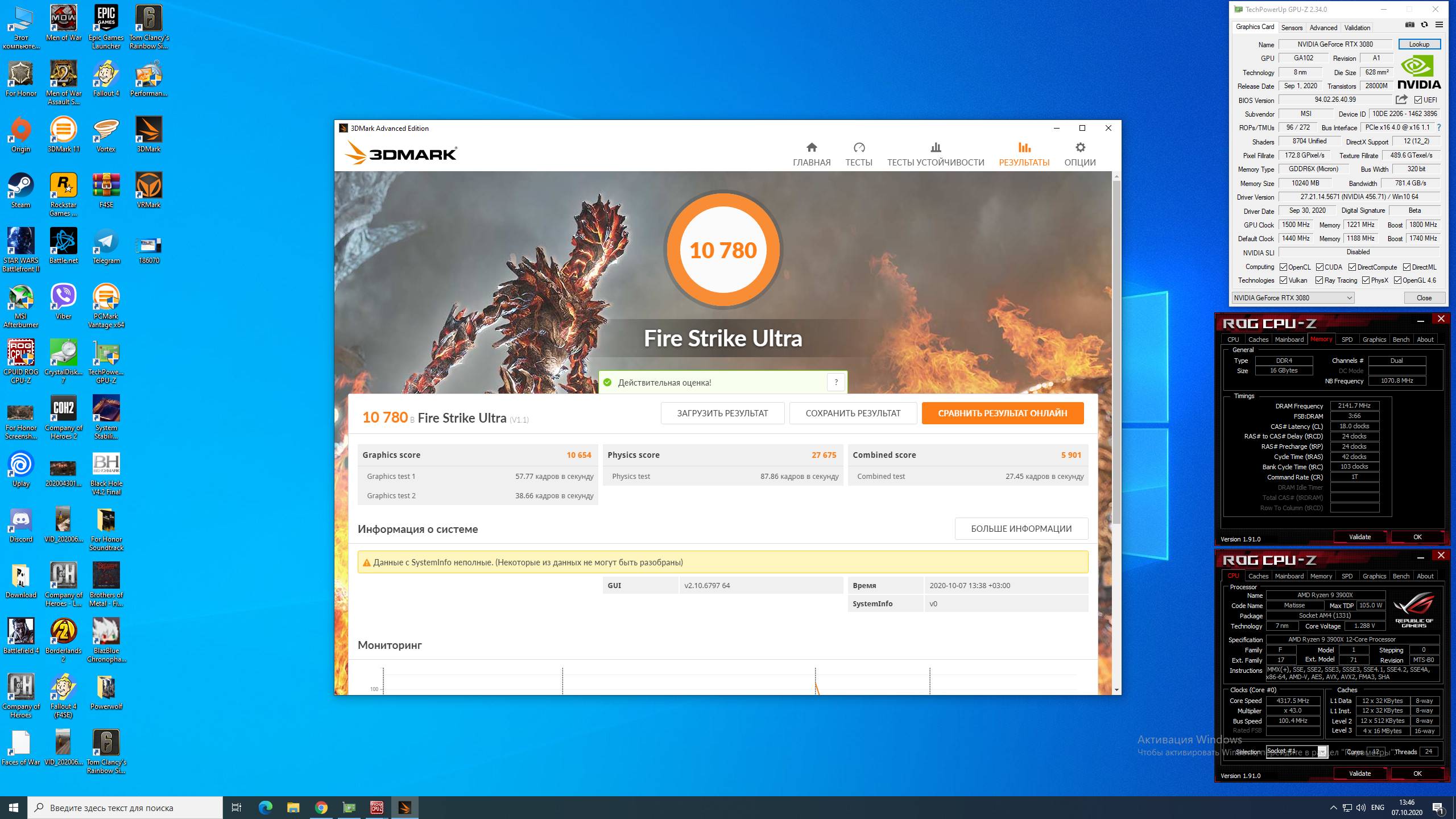Screen dimensions: 1456x819
Task: Select the Caches tab in lower CPU-Z window
Action: [x=1258, y=576]
